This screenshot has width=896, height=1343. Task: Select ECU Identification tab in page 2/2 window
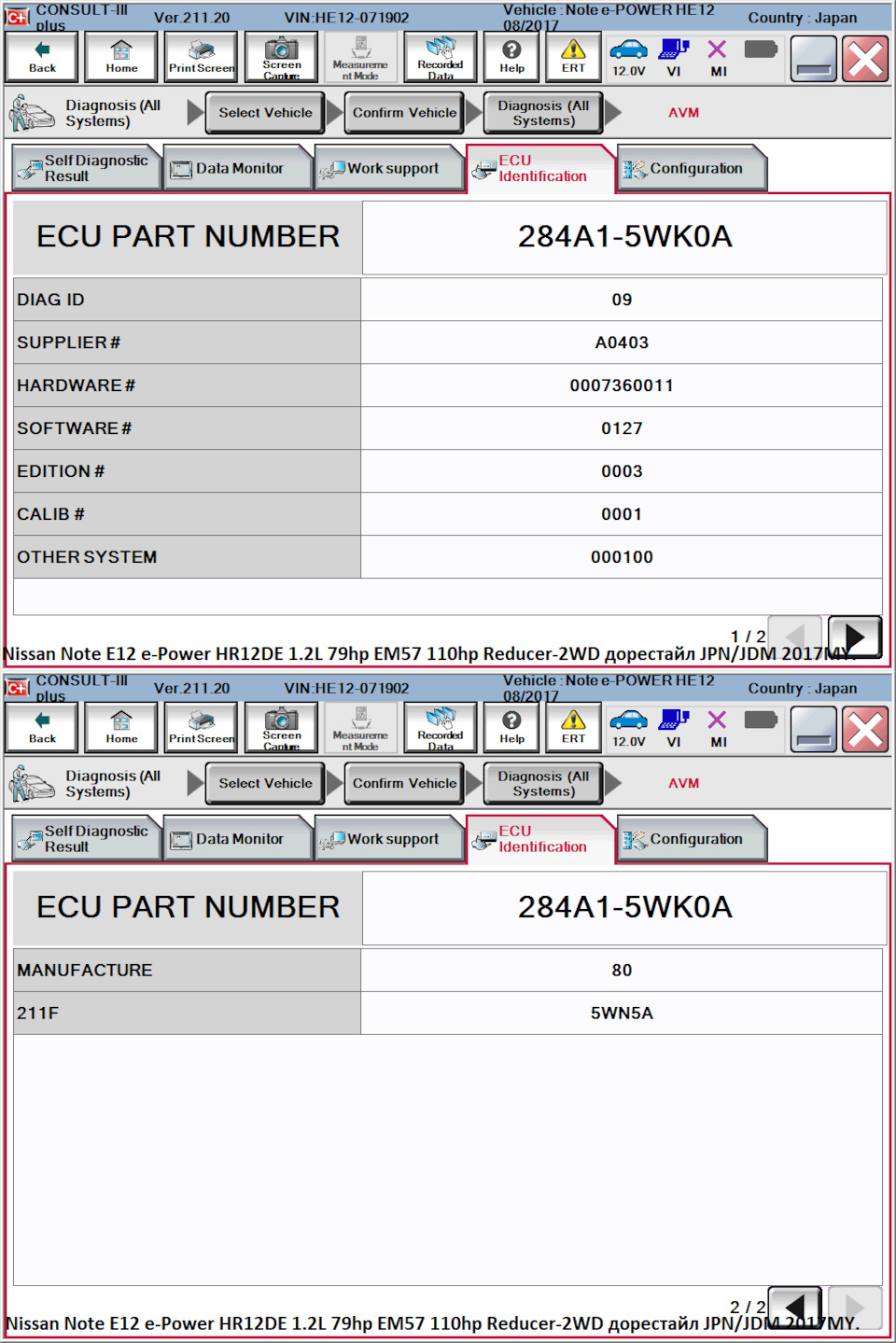coord(541,839)
